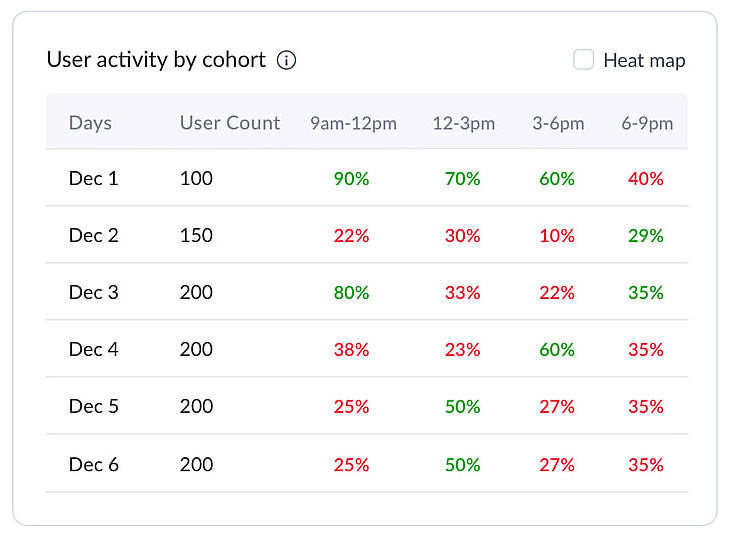Click the Heat map label
729x537 pixels.
[644, 61]
